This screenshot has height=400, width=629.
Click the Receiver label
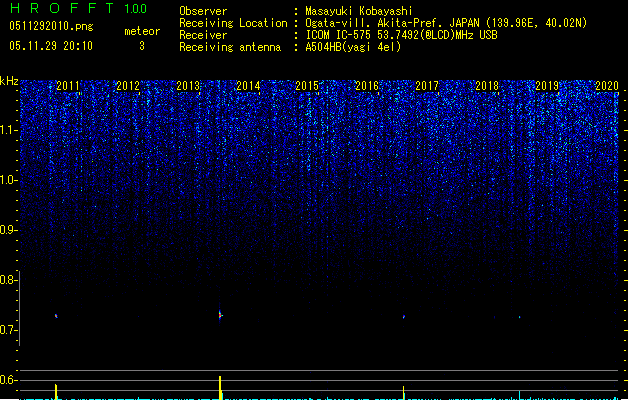tap(203, 35)
